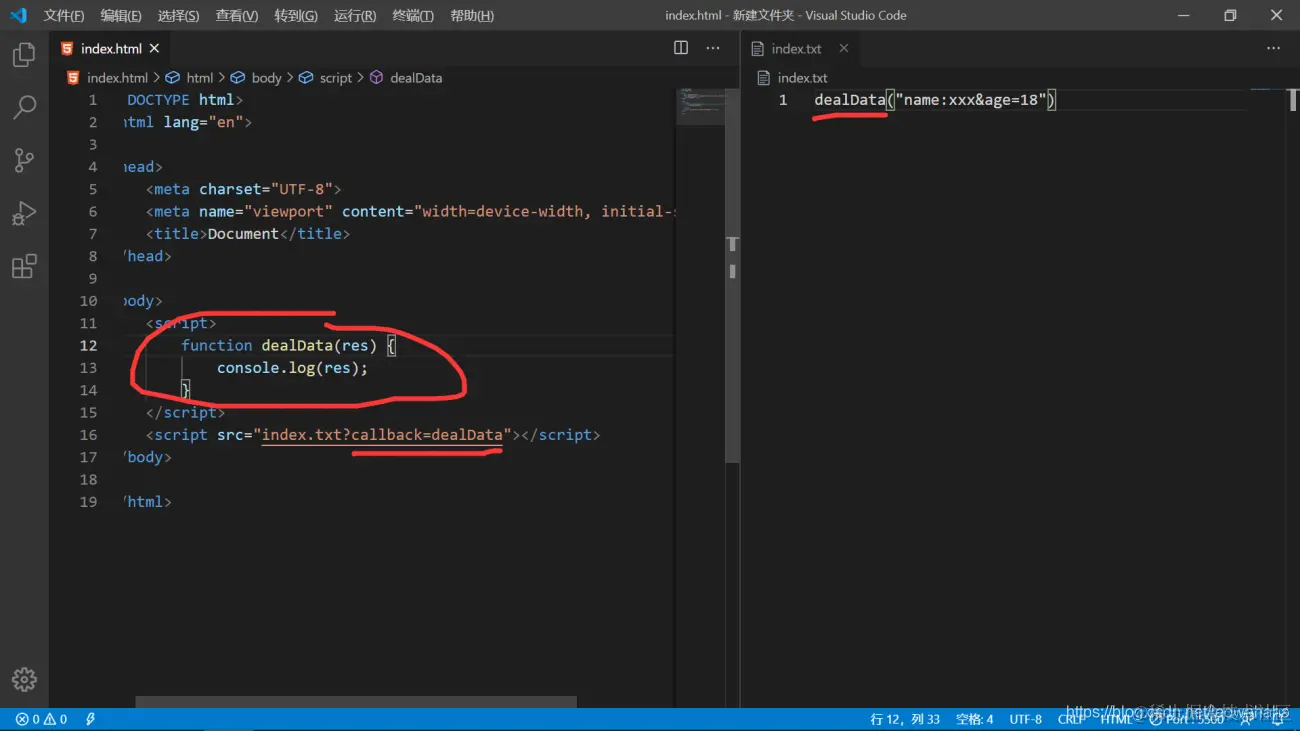This screenshot has height=731, width=1300.
Task: Click the cursor position 行 12, 列 33
Action: (905, 719)
